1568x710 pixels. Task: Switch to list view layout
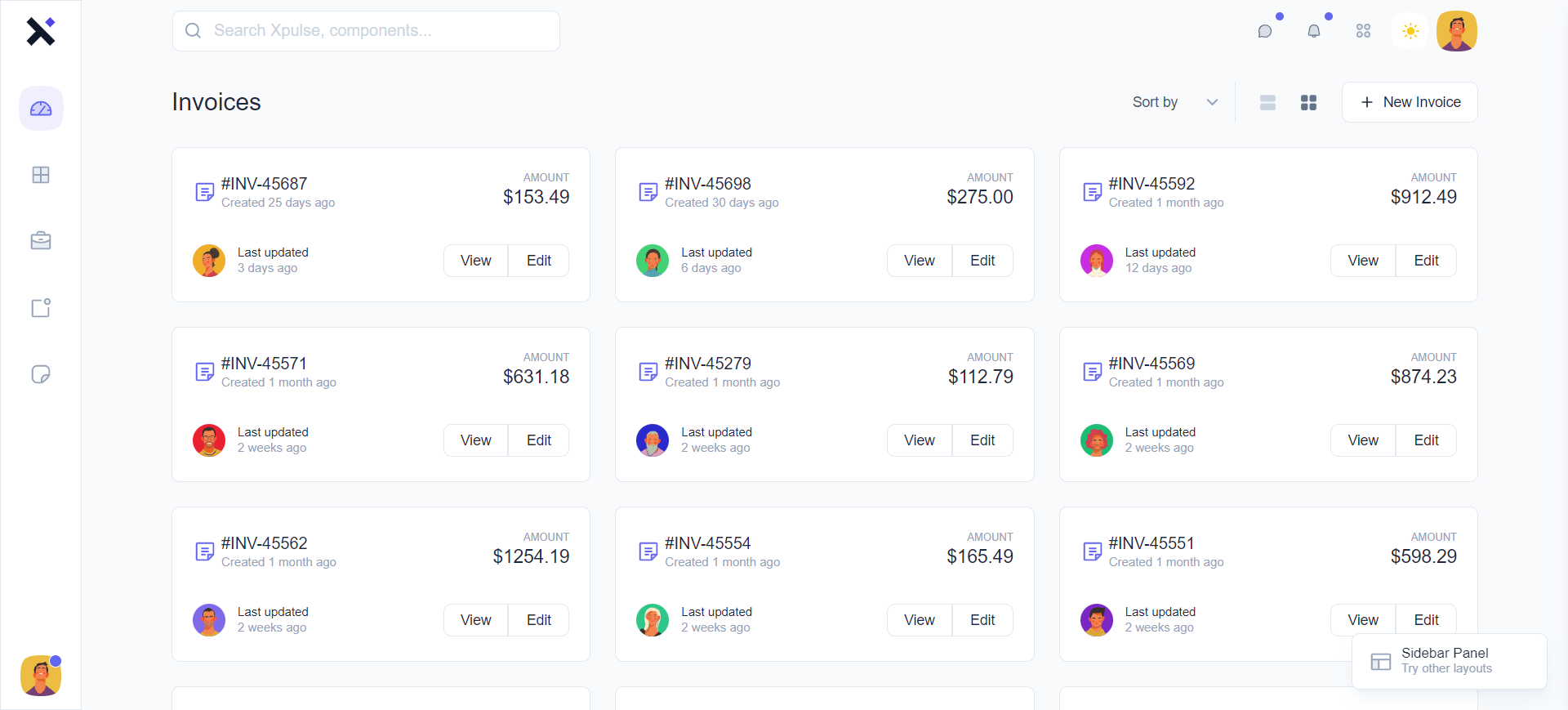click(x=1267, y=102)
